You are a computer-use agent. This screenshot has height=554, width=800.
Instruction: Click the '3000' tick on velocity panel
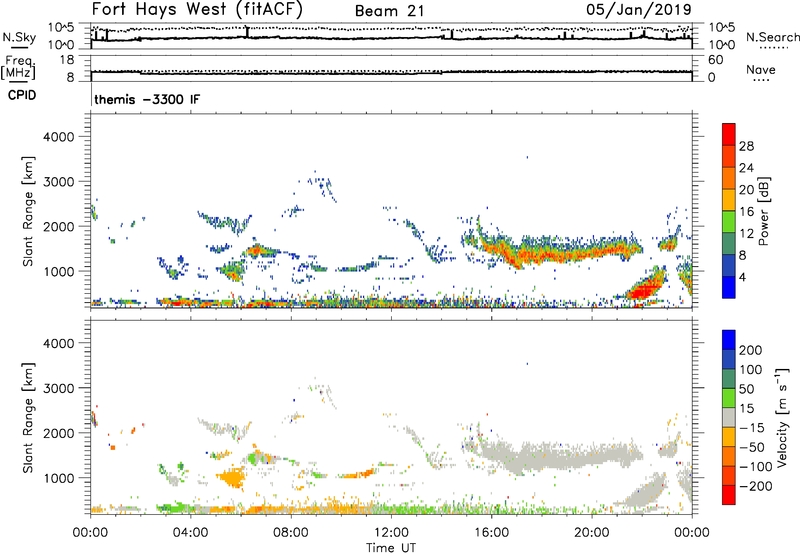(58, 388)
